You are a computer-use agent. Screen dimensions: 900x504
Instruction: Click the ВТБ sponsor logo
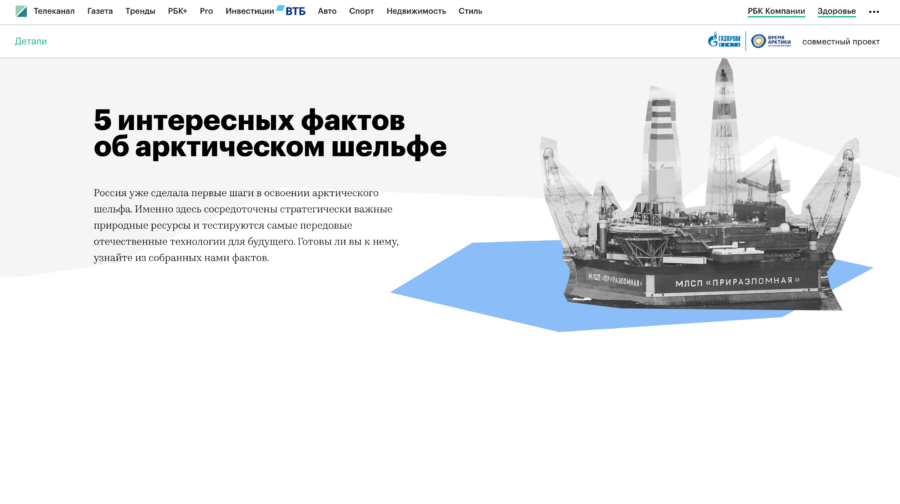292,11
